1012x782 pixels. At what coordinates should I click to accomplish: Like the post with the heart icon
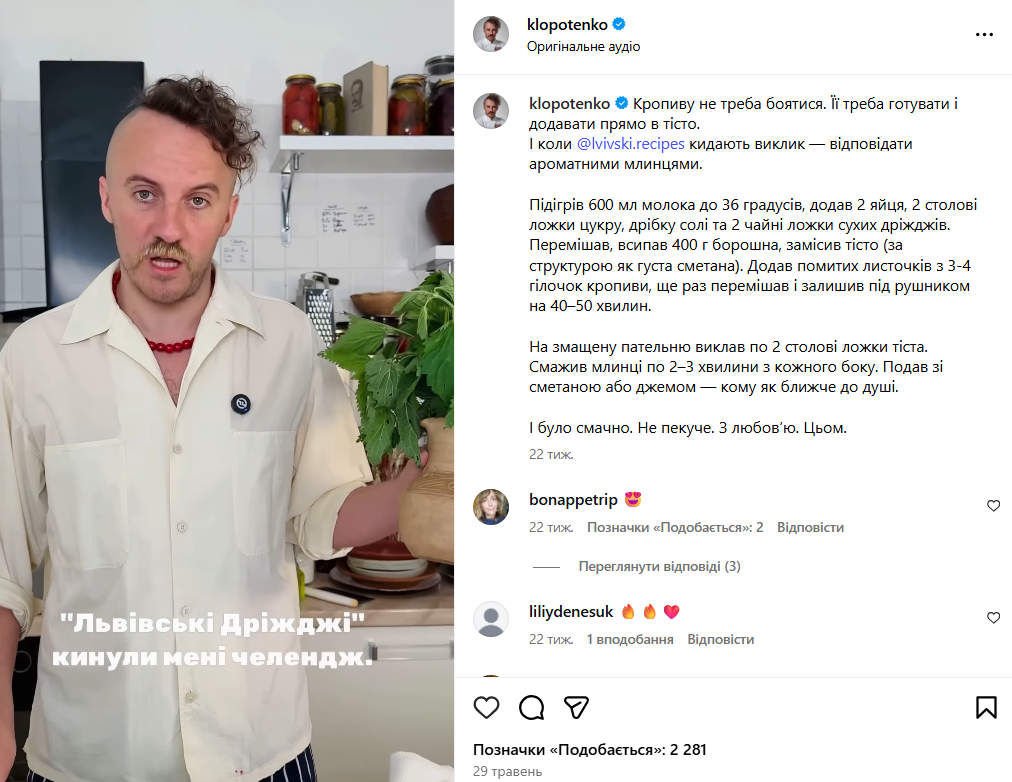click(486, 708)
